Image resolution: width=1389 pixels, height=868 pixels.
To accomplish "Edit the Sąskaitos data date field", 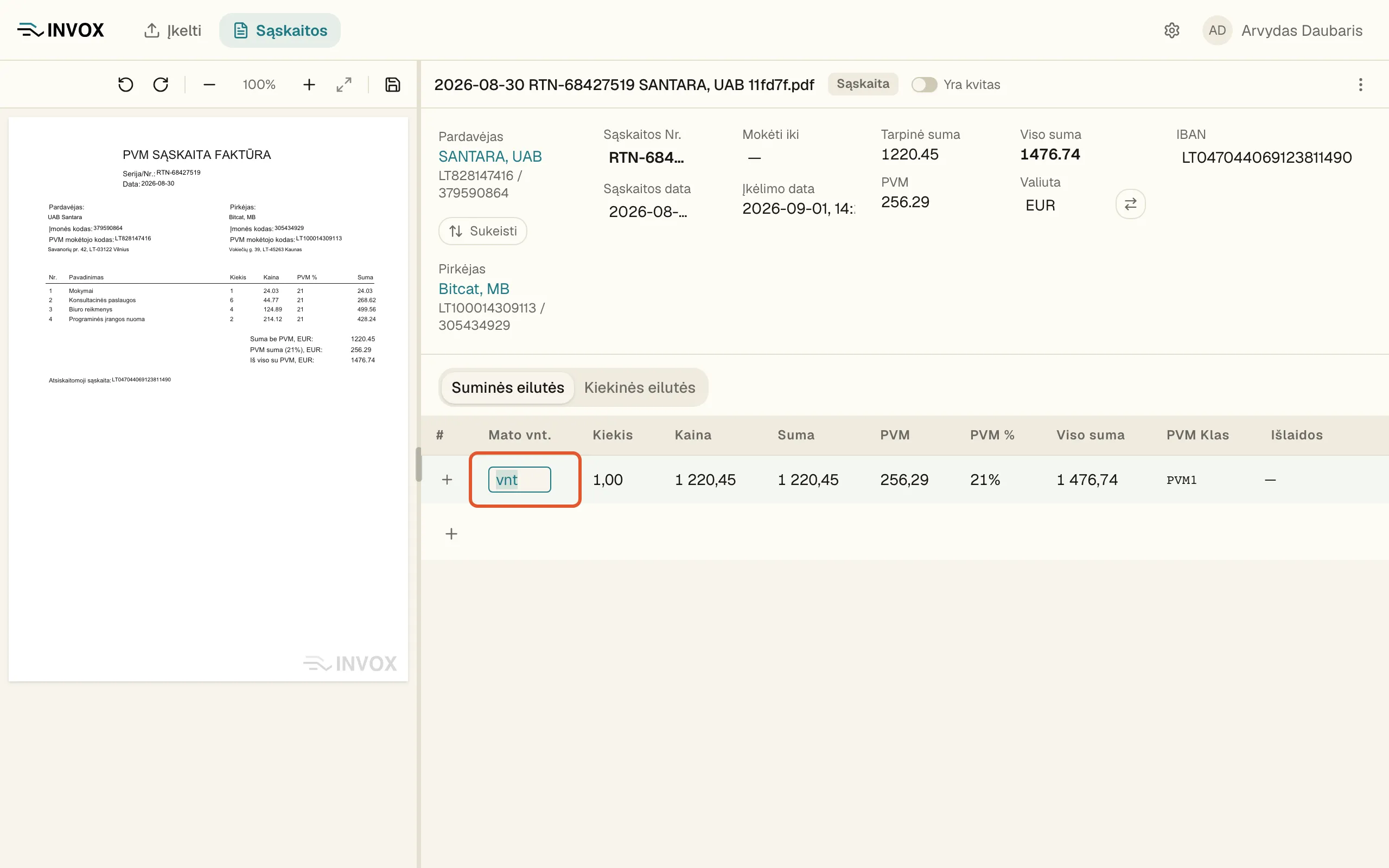I will click(x=648, y=212).
